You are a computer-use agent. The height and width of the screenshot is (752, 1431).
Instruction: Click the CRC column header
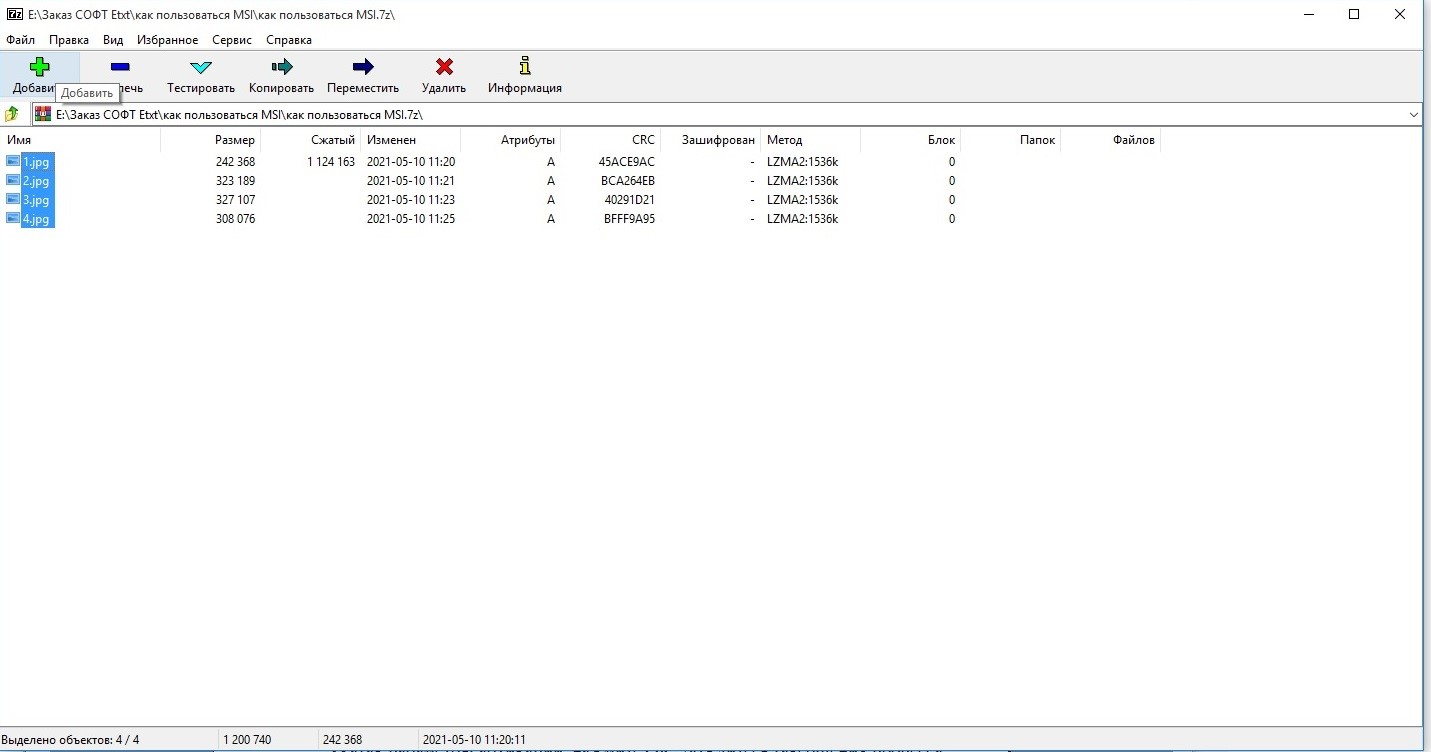click(643, 140)
